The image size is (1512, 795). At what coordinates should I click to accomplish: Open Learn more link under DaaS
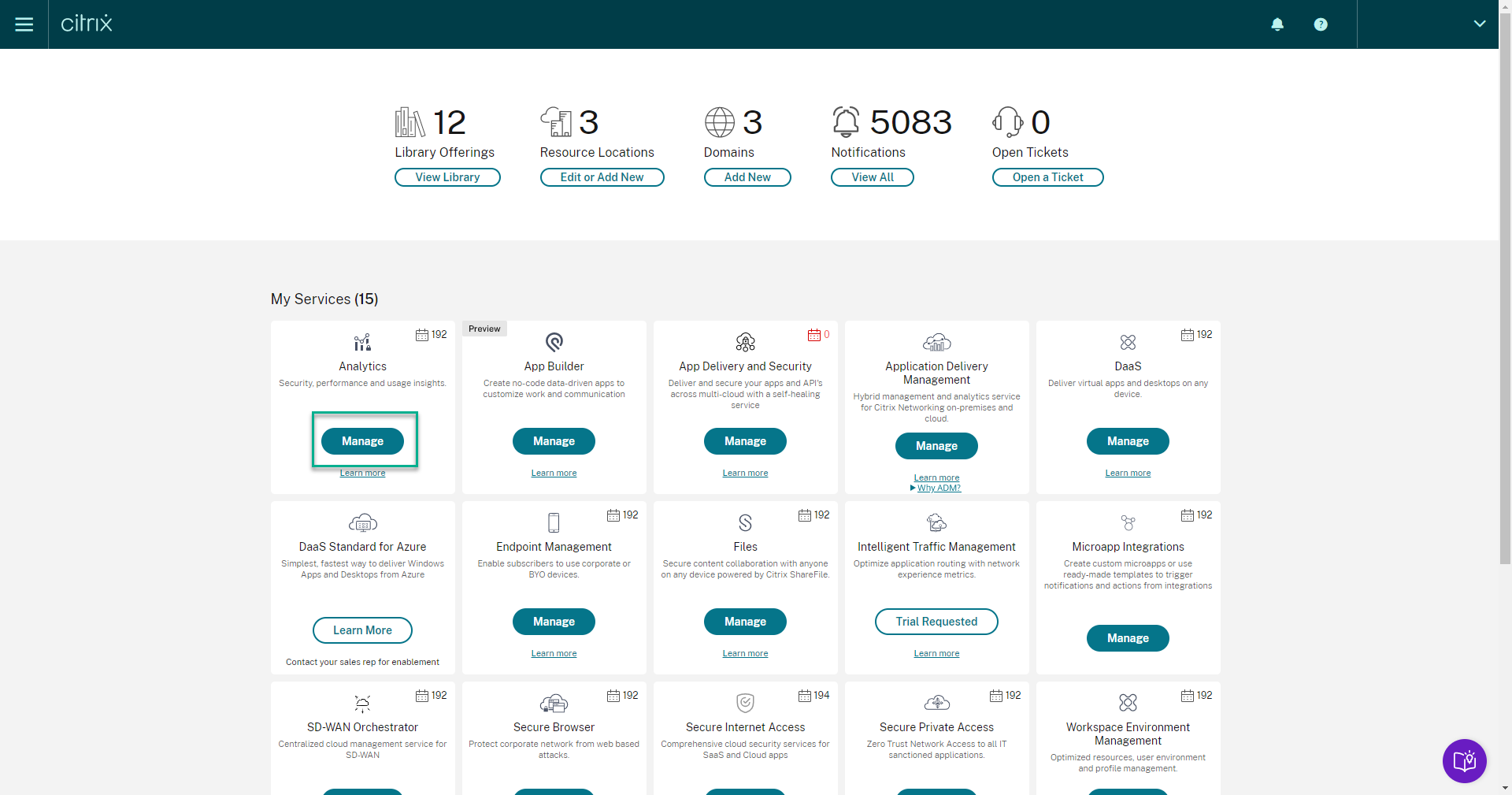point(1128,473)
